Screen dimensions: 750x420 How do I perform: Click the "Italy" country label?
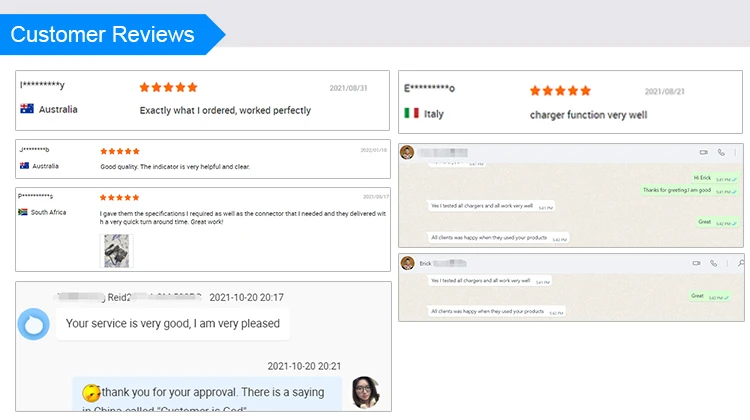point(433,114)
